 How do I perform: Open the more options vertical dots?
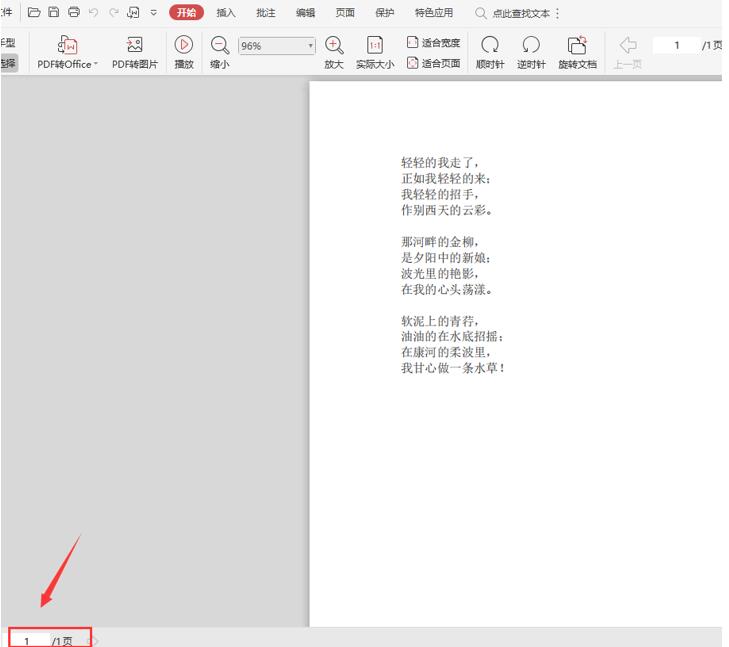point(557,13)
